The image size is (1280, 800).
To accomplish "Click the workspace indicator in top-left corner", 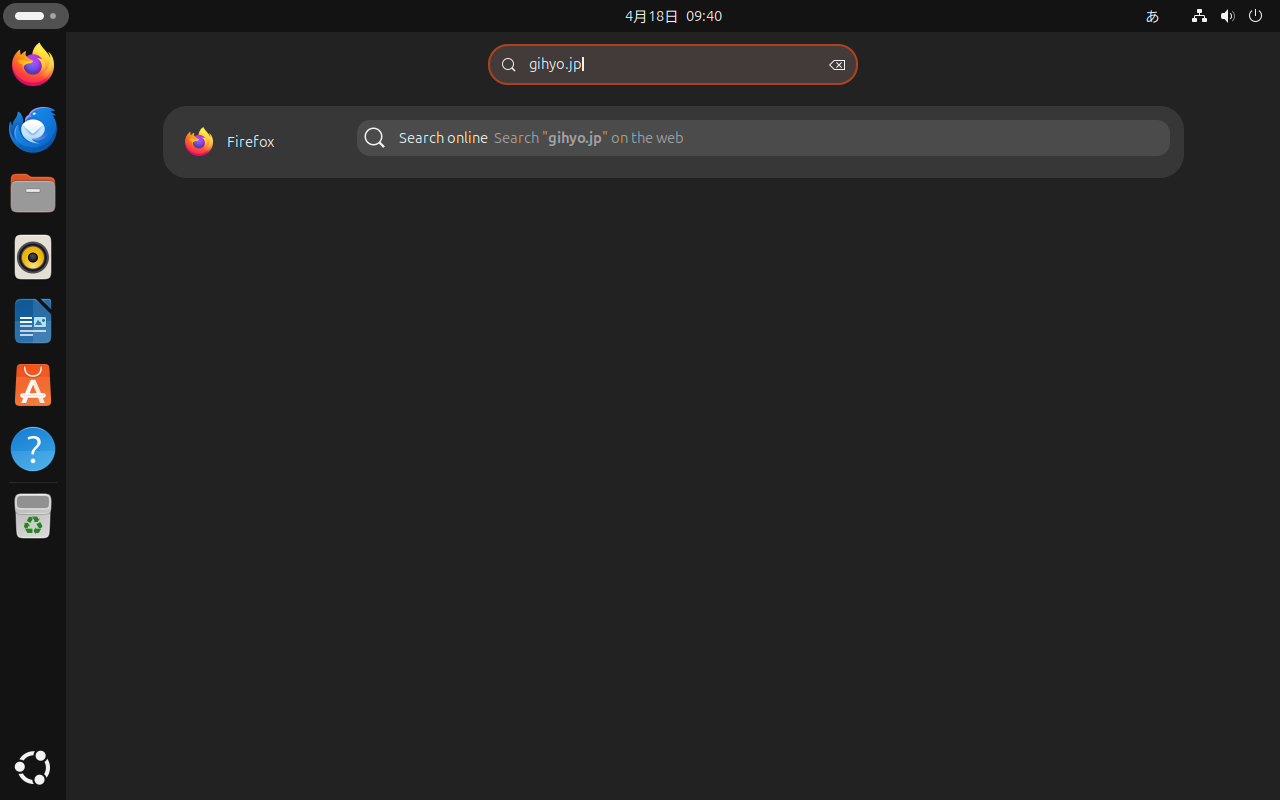I will 36,16.
